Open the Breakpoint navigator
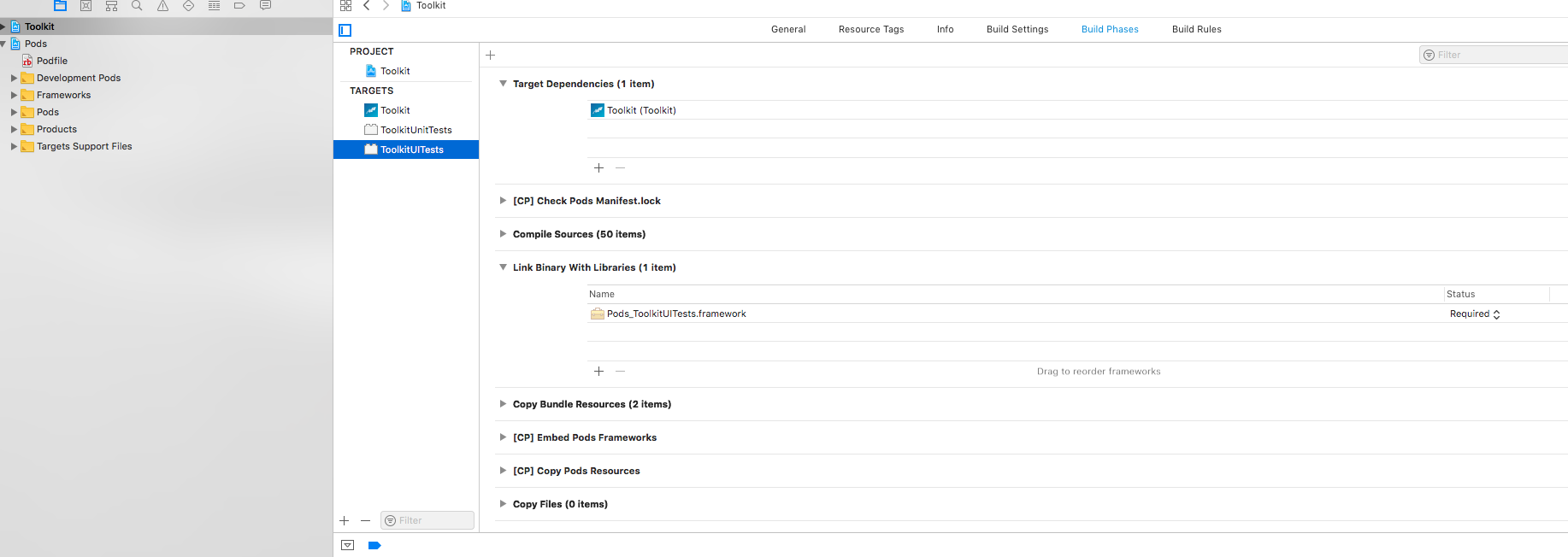The width and height of the screenshot is (1568, 557). point(239,5)
